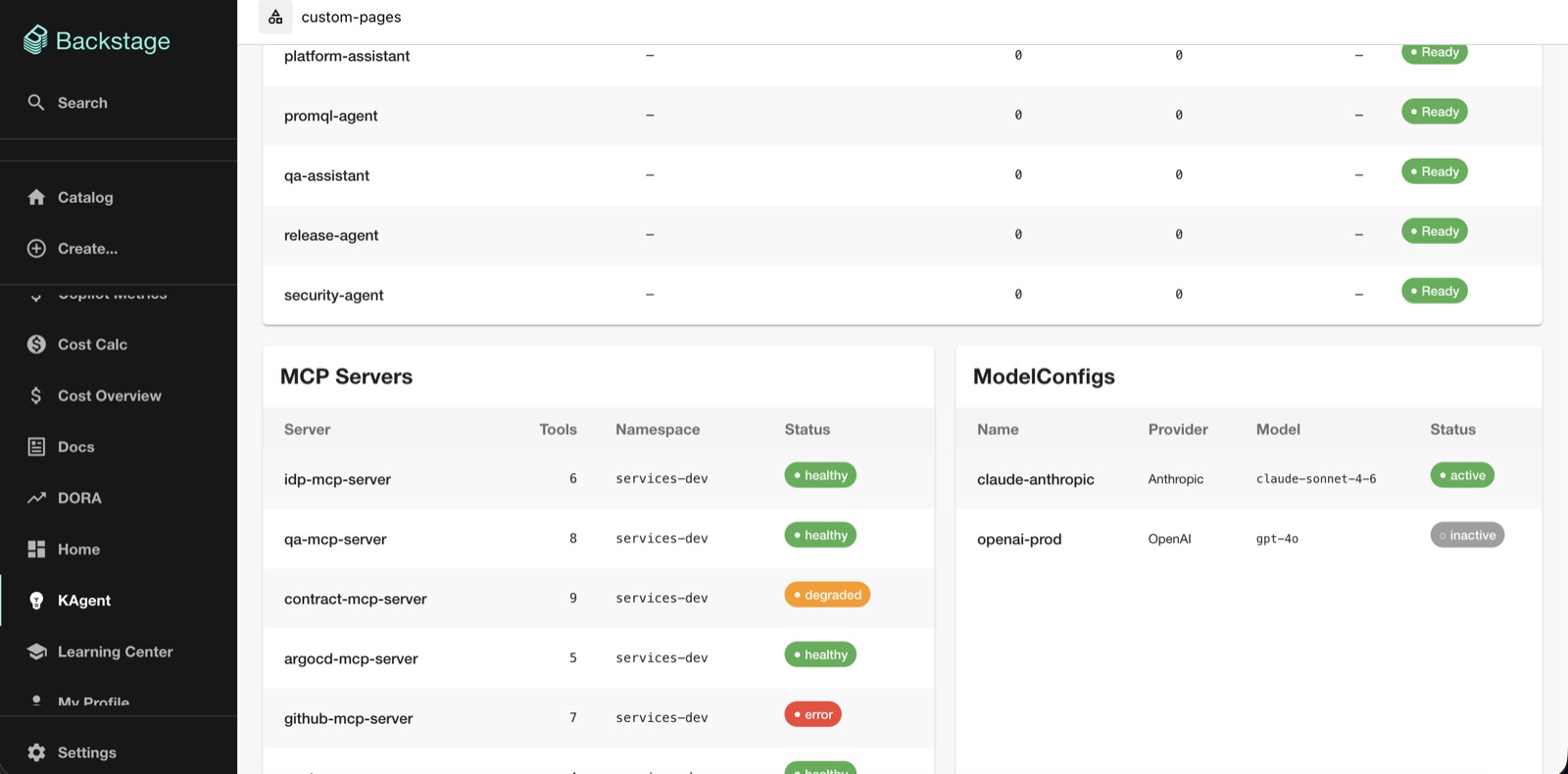The width and height of the screenshot is (1568, 774).
Task: Click Ready badge for promql-agent
Action: [x=1434, y=112]
